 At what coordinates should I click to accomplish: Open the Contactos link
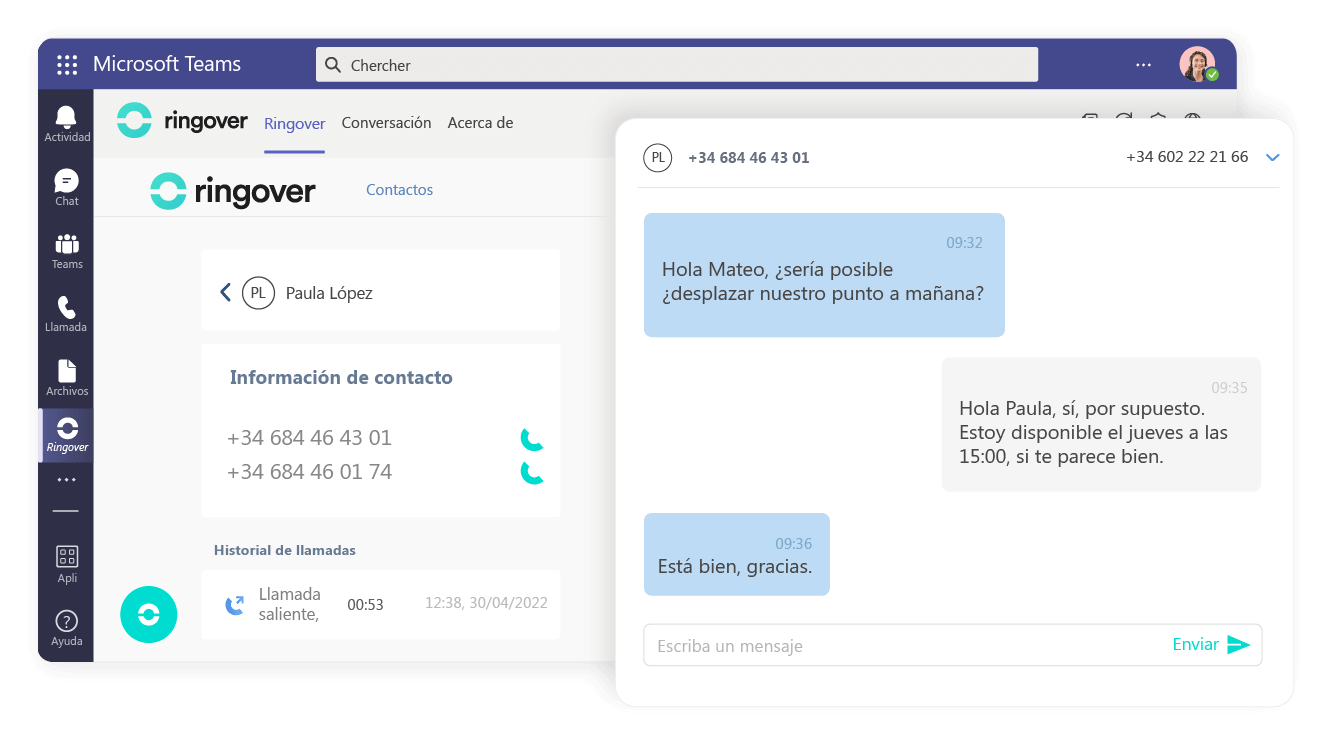399,189
